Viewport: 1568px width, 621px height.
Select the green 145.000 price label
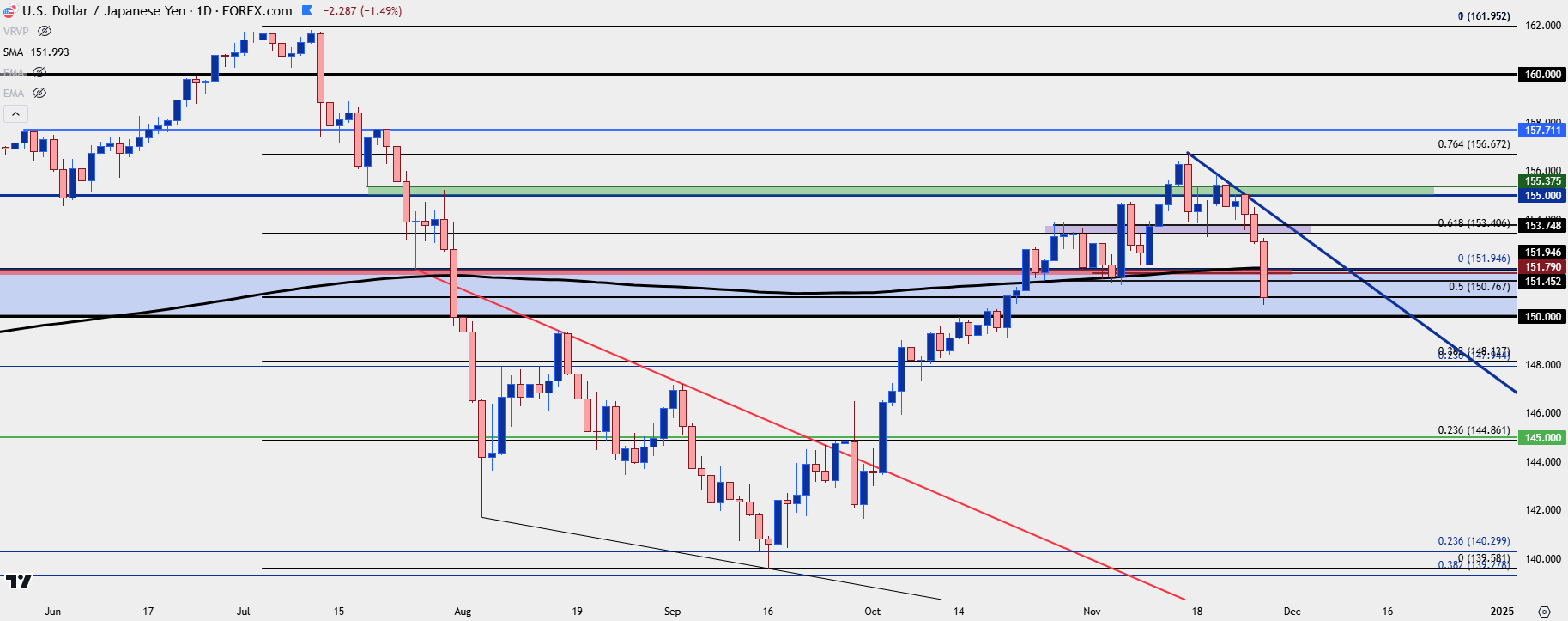pyautogui.click(x=1542, y=438)
